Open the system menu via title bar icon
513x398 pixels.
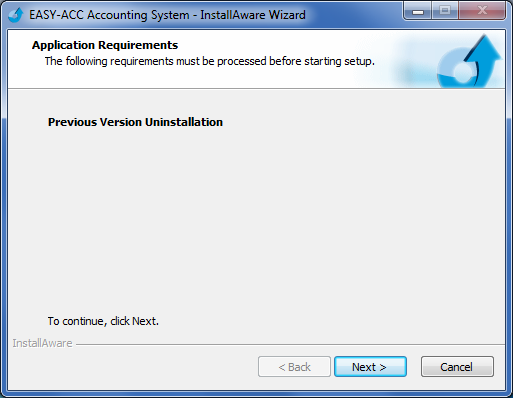15,15
